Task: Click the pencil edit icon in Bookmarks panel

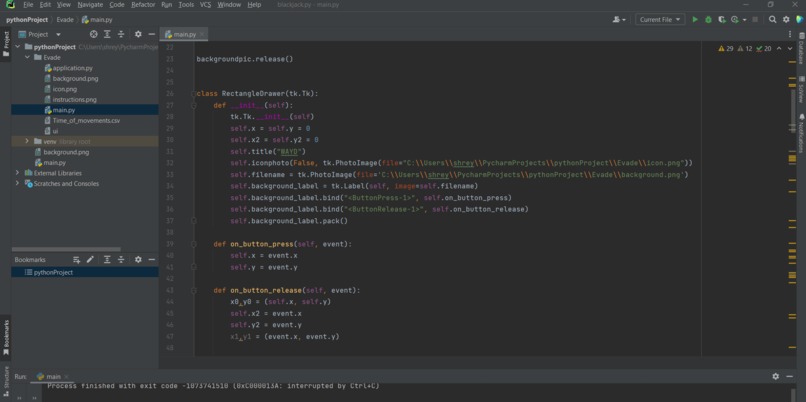Action: (x=90, y=260)
